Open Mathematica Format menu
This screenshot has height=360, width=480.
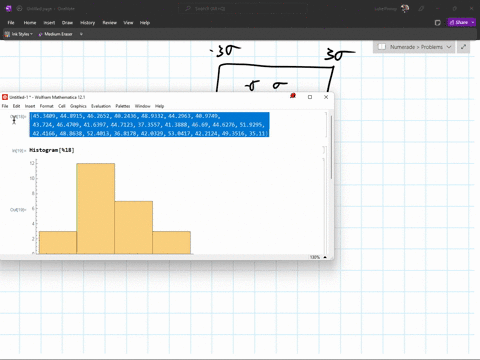pos(46,106)
